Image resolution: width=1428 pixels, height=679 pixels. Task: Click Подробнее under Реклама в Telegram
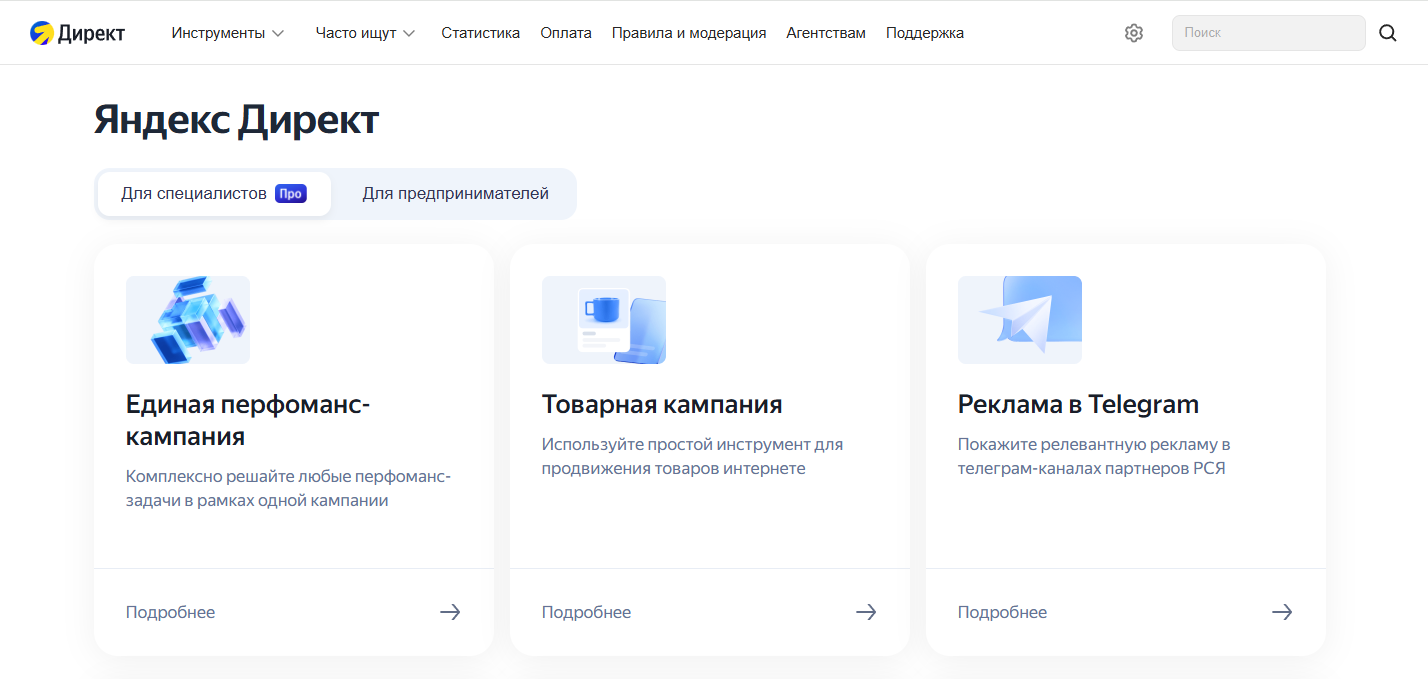(x=1002, y=612)
